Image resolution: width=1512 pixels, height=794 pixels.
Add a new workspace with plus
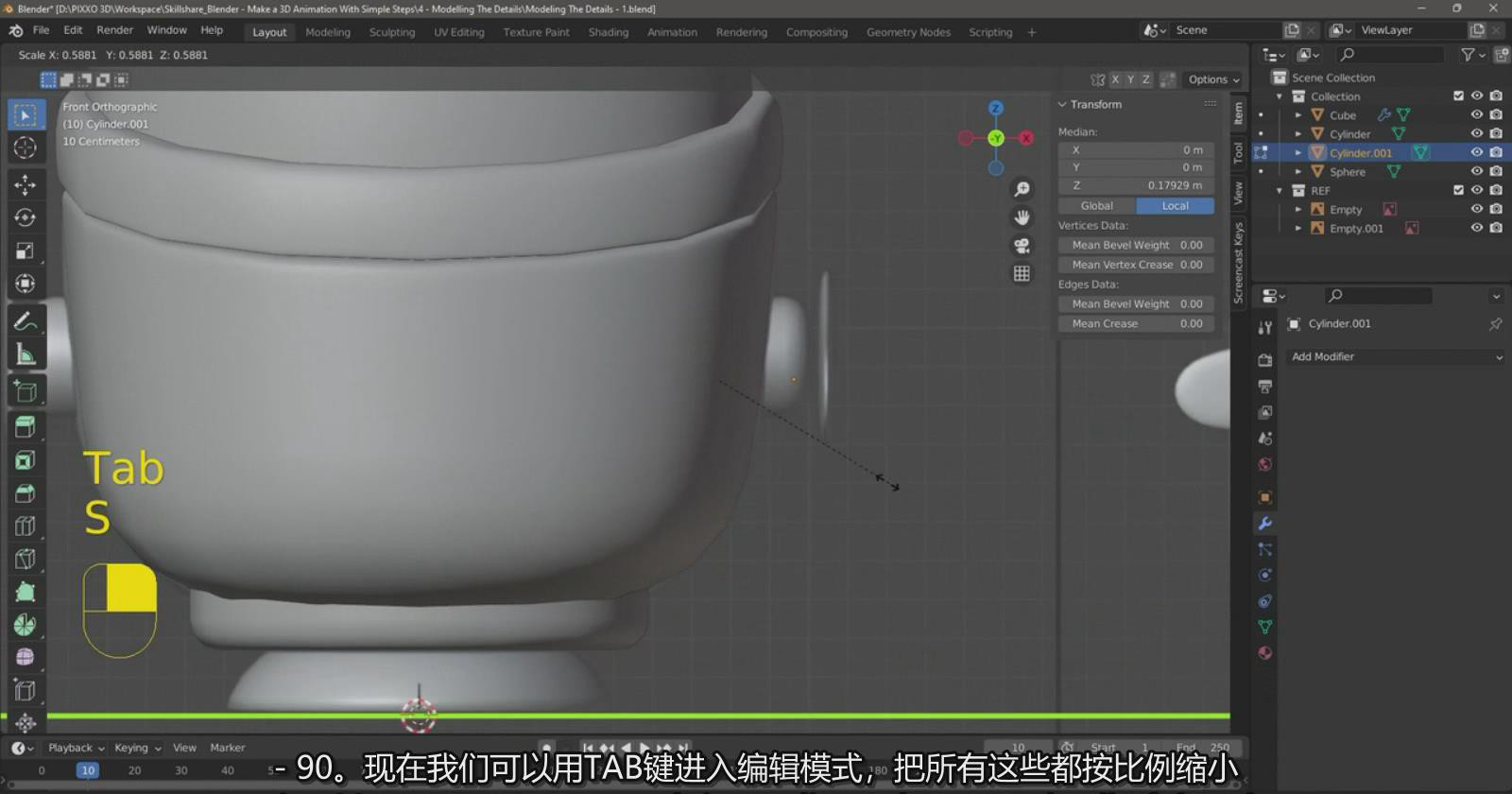click(x=1032, y=32)
